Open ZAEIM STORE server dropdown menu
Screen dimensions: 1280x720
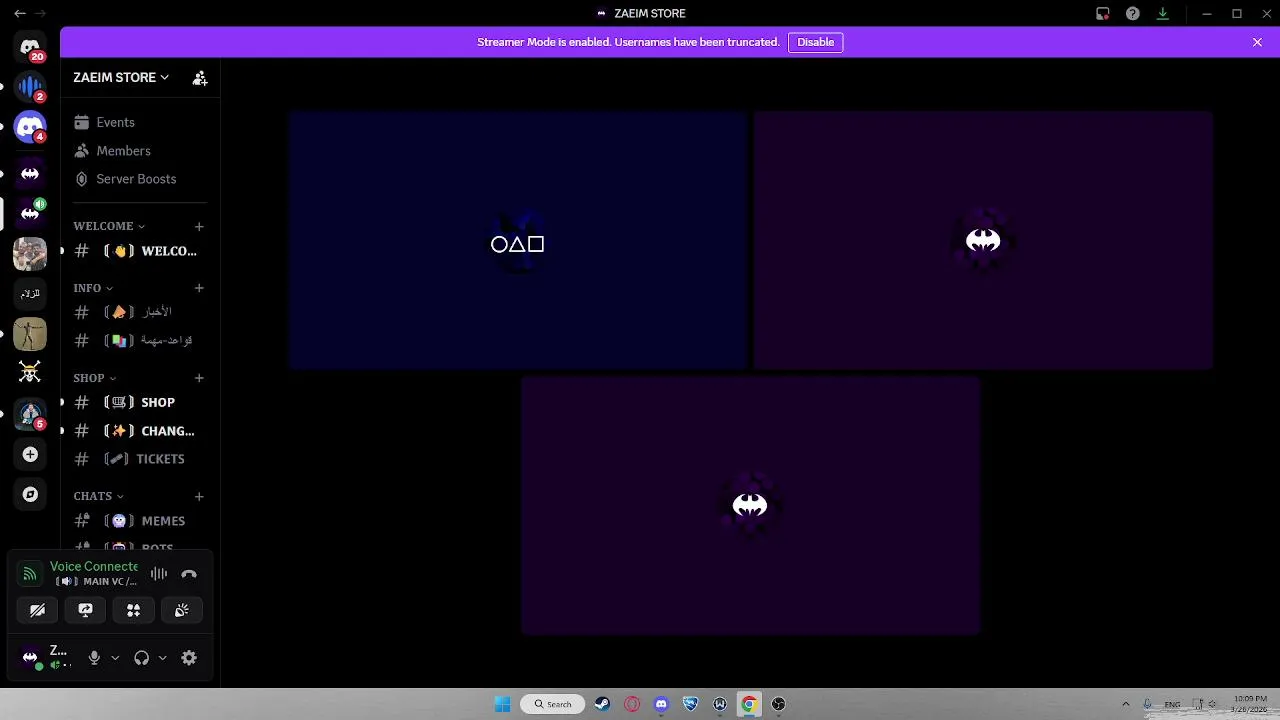point(121,77)
